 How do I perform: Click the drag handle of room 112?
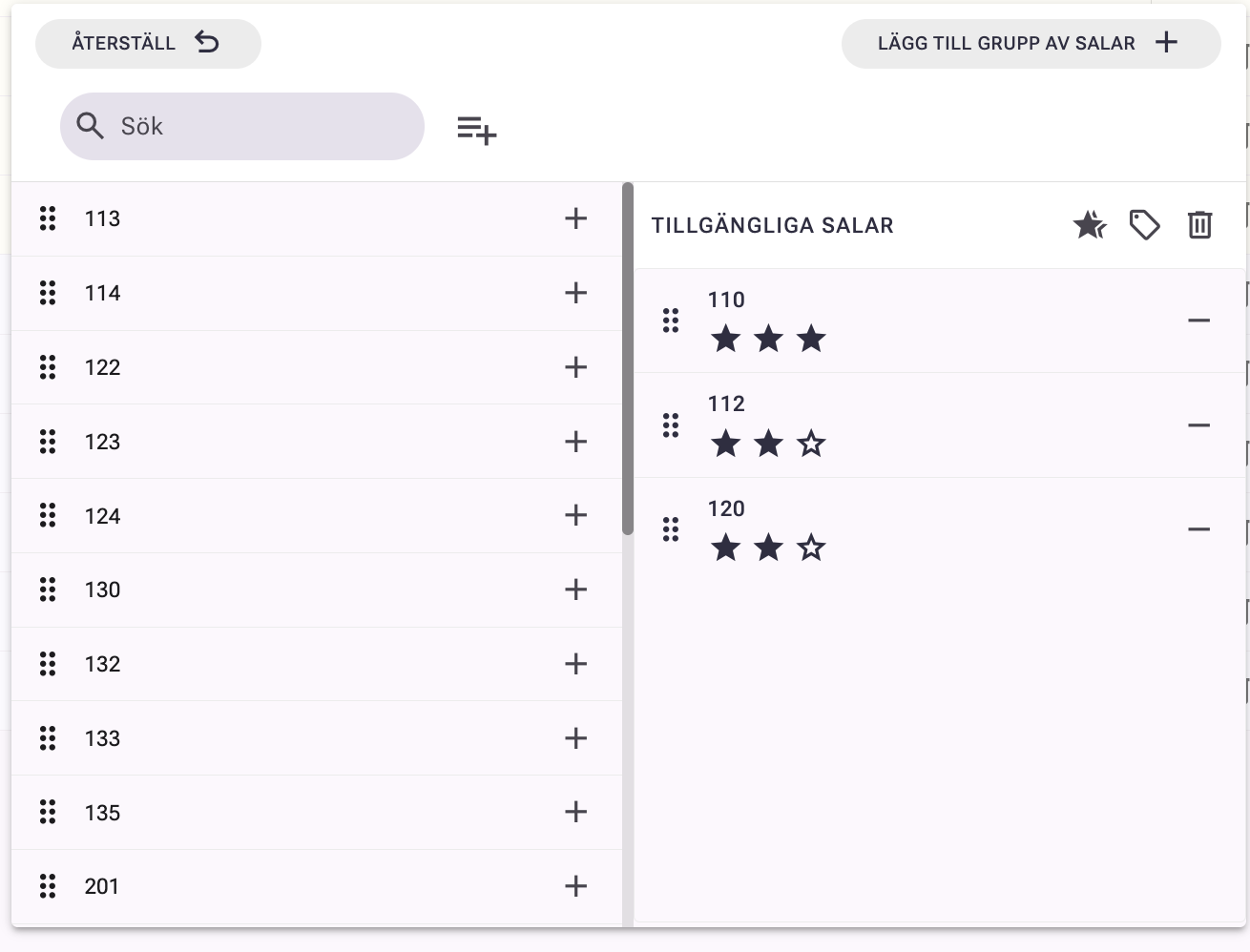coord(671,425)
